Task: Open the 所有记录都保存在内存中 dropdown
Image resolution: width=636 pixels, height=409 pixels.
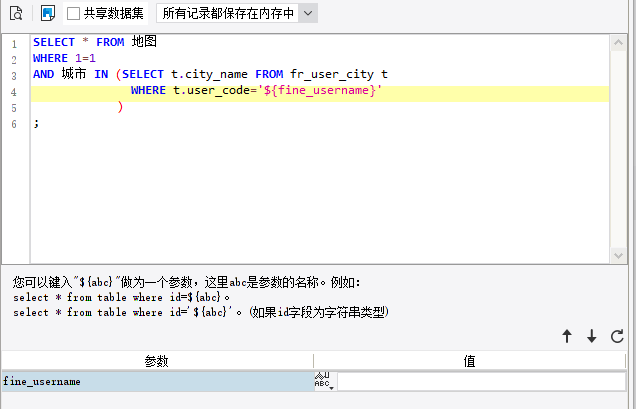Action: pos(308,13)
